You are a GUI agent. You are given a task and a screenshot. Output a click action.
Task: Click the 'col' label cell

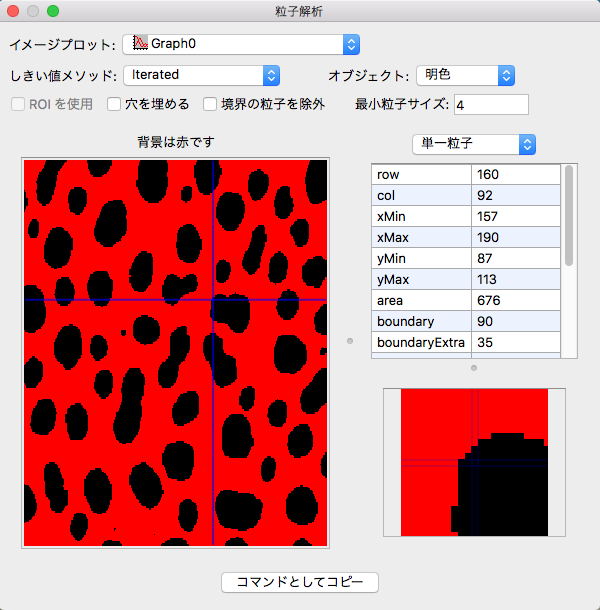(421, 195)
